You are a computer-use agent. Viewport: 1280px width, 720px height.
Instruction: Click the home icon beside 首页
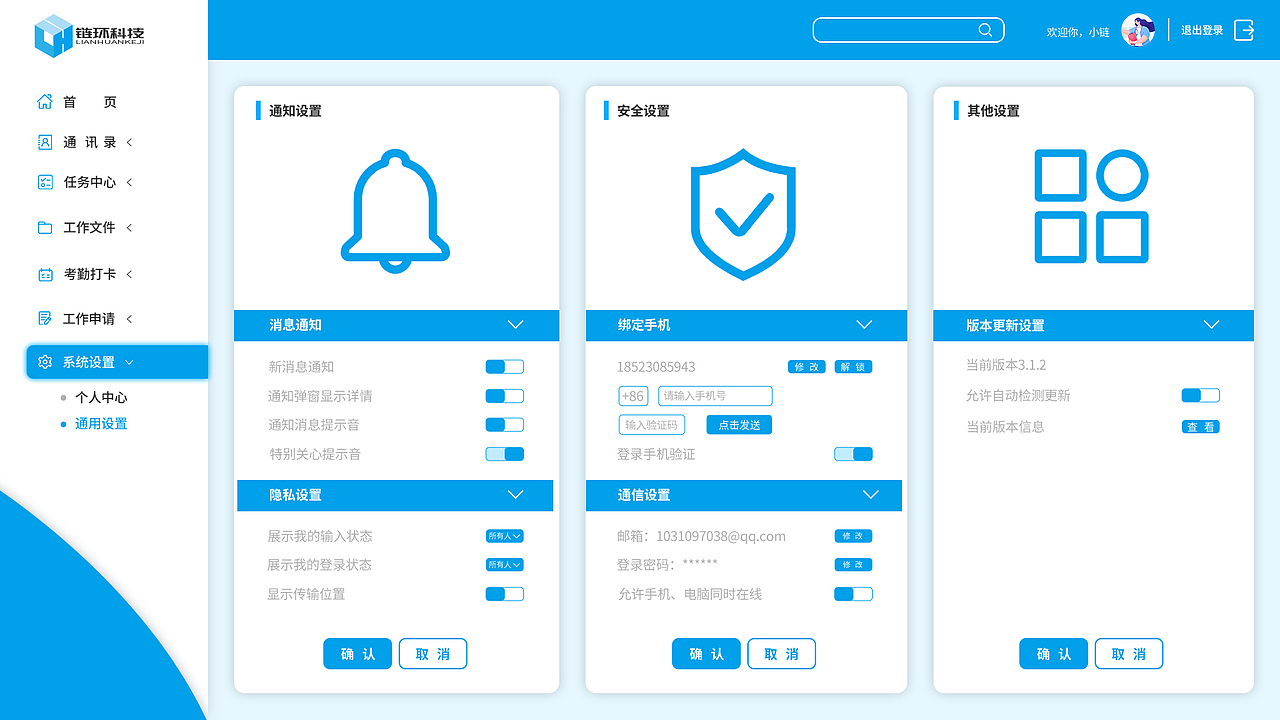point(45,101)
